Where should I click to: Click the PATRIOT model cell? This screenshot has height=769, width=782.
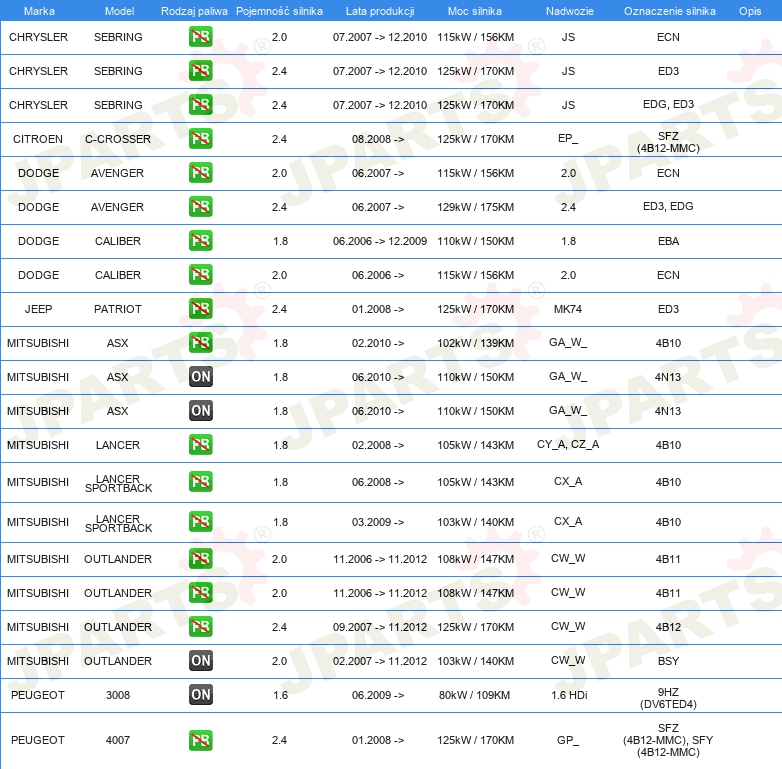click(x=118, y=309)
